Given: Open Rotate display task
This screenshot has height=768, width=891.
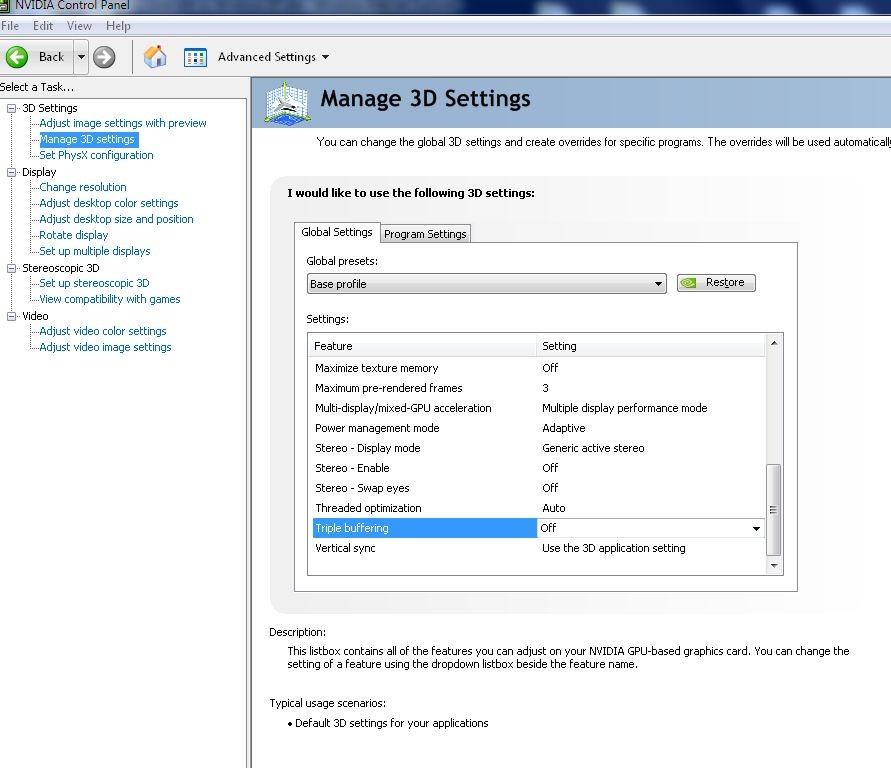Looking at the screenshot, I should [73, 235].
